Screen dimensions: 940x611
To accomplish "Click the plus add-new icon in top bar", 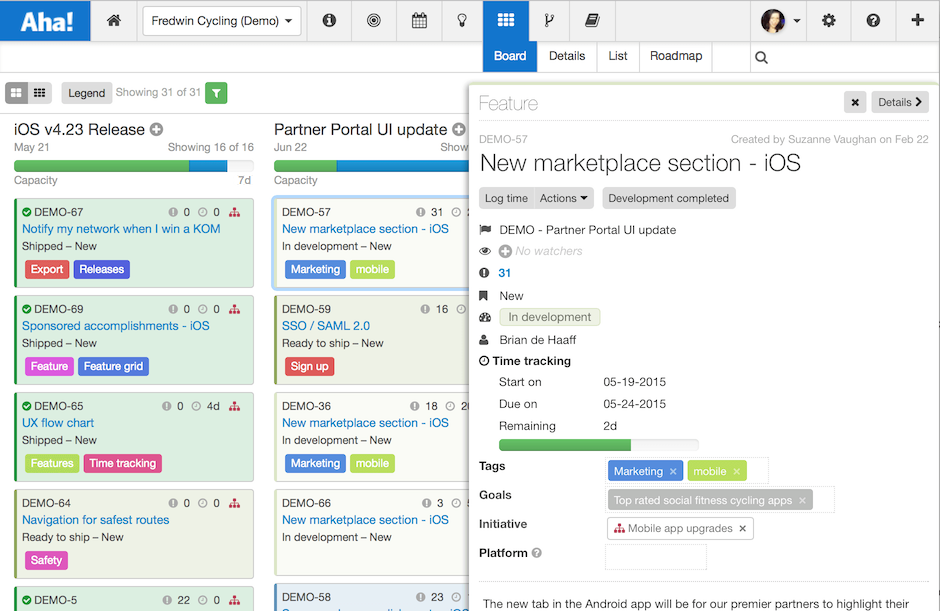I will (x=917, y=20).
